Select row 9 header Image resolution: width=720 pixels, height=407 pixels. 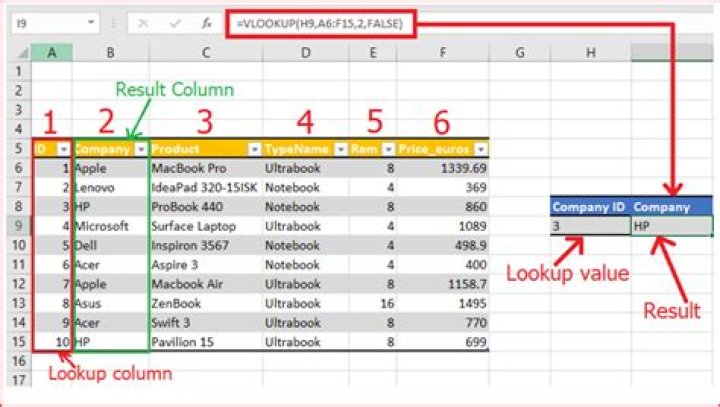tap(19, 226)
